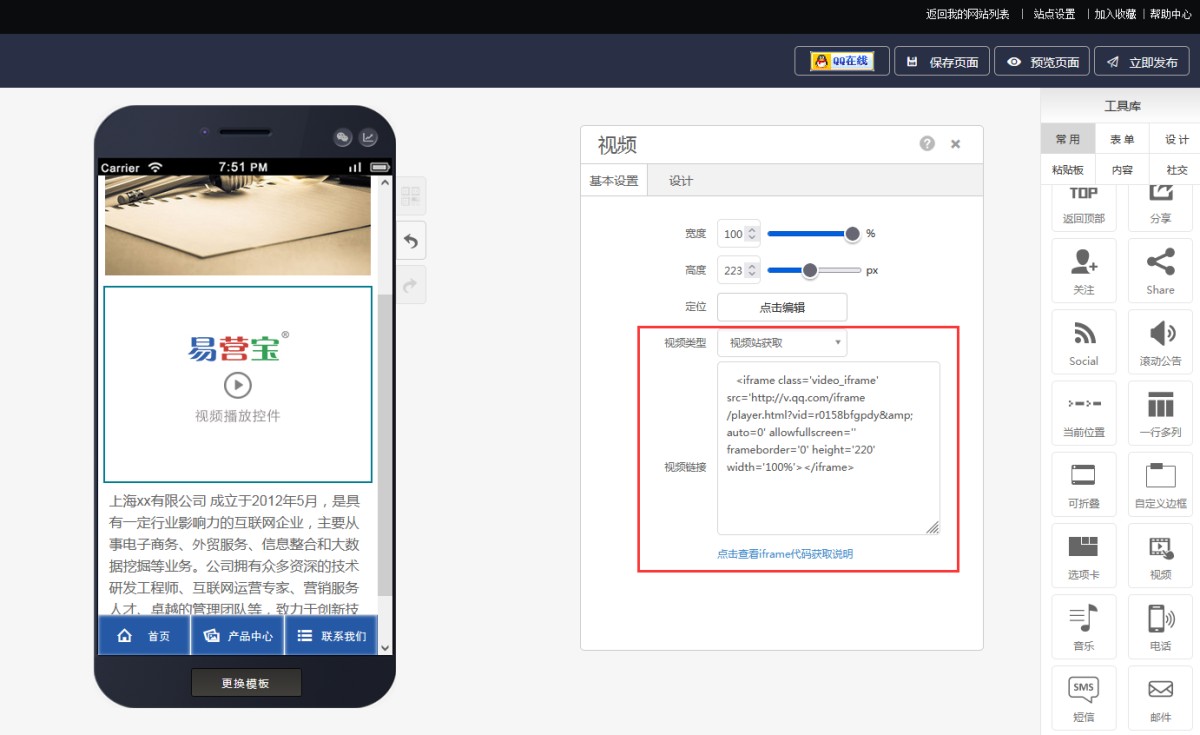Click the 高度 slider handle

[x=810, y=270]
